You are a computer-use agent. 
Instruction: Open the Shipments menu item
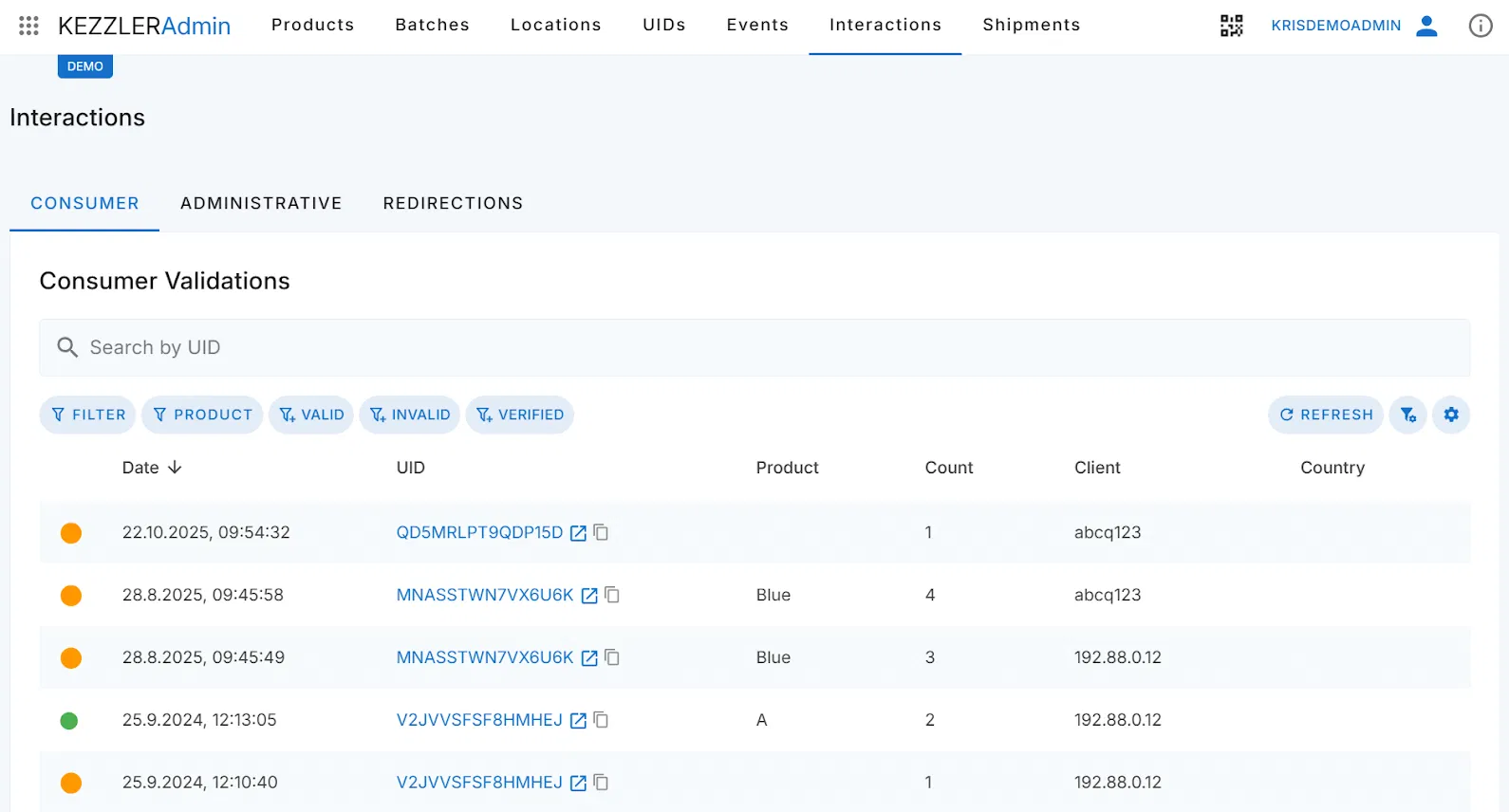[x=1031, y=25]
